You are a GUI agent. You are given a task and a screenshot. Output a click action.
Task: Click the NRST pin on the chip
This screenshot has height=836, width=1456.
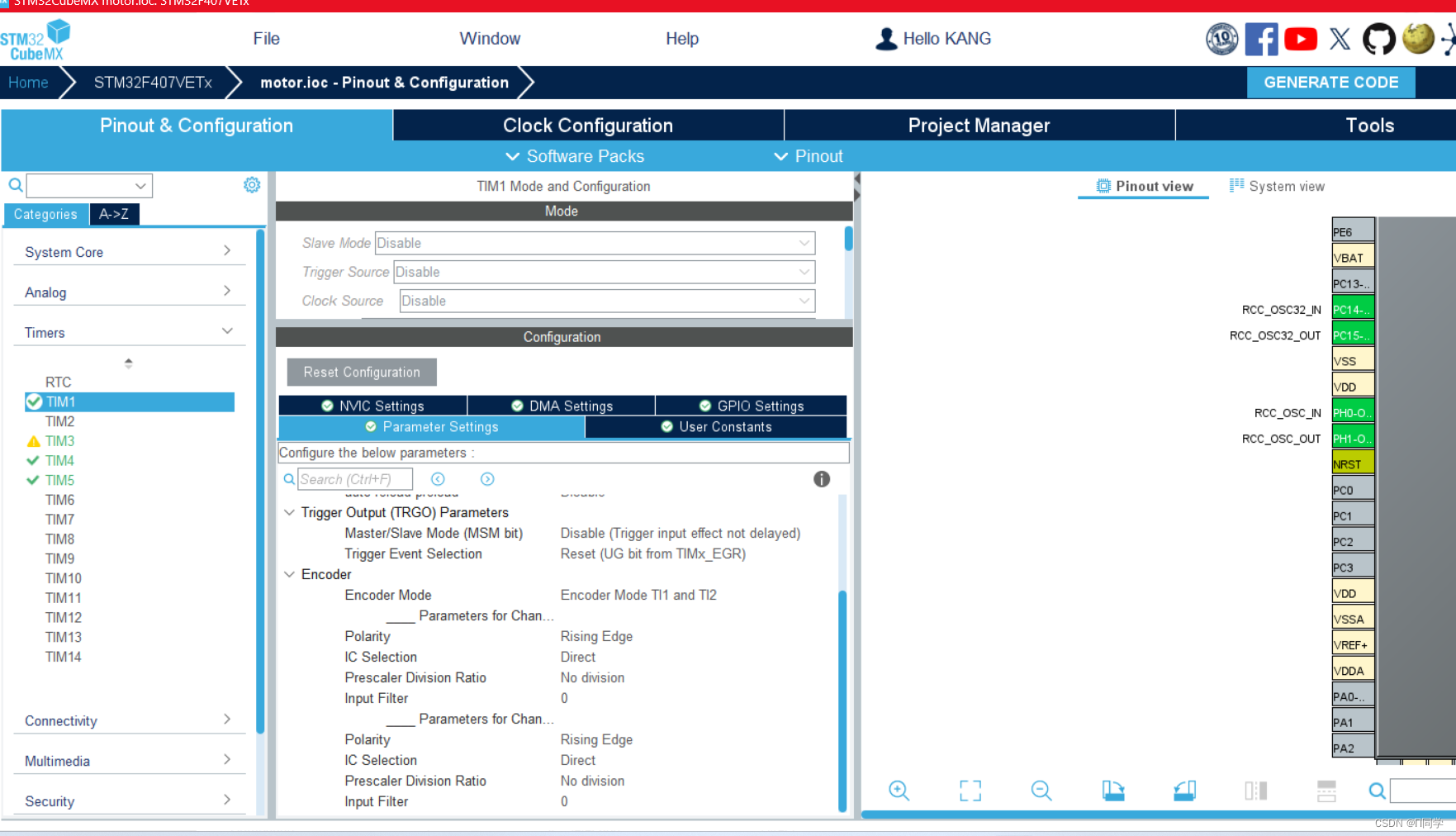[1353, 464]
